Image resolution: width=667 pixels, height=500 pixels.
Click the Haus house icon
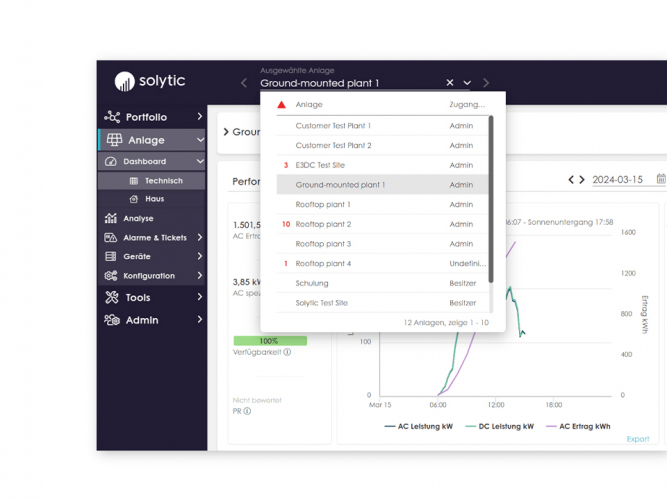pyautogui.click(x=134, y=199)
